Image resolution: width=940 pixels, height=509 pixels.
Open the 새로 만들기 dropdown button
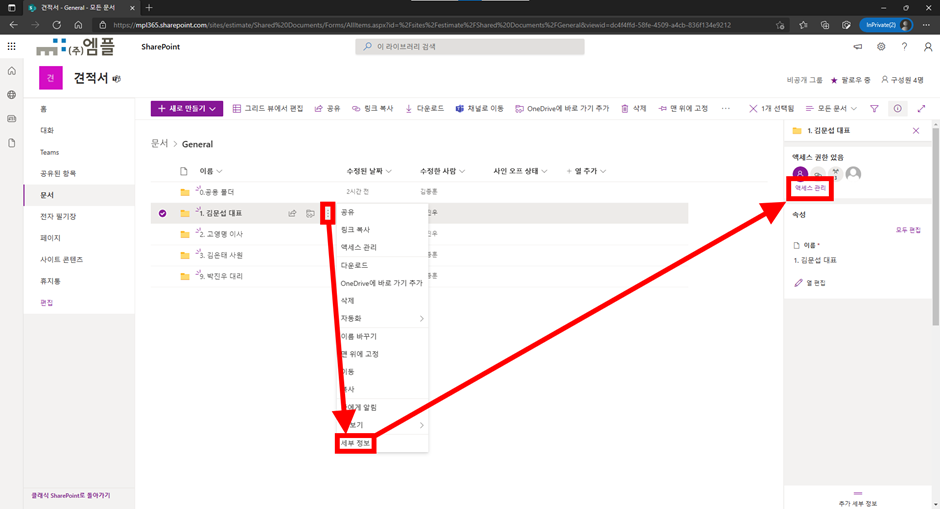187,109
